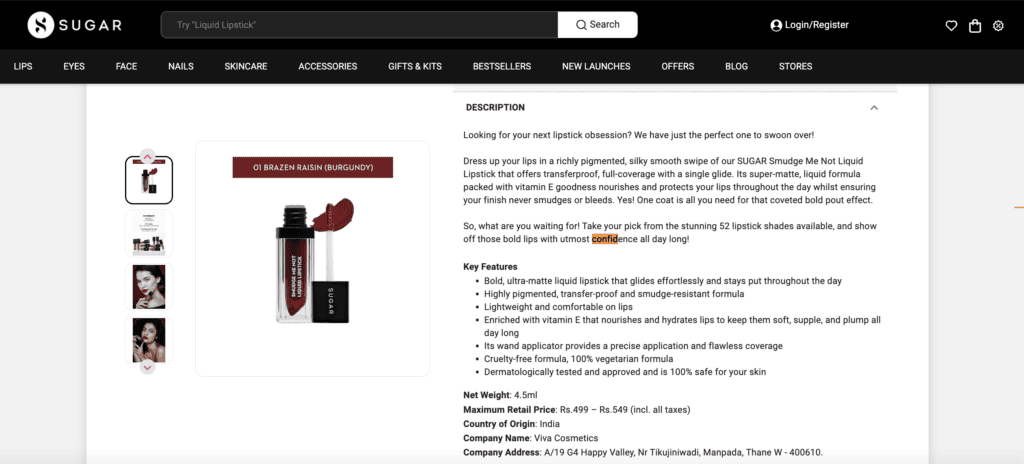Open the shopping bag cart icon
1024x464 pixels.
click(974, 25)
